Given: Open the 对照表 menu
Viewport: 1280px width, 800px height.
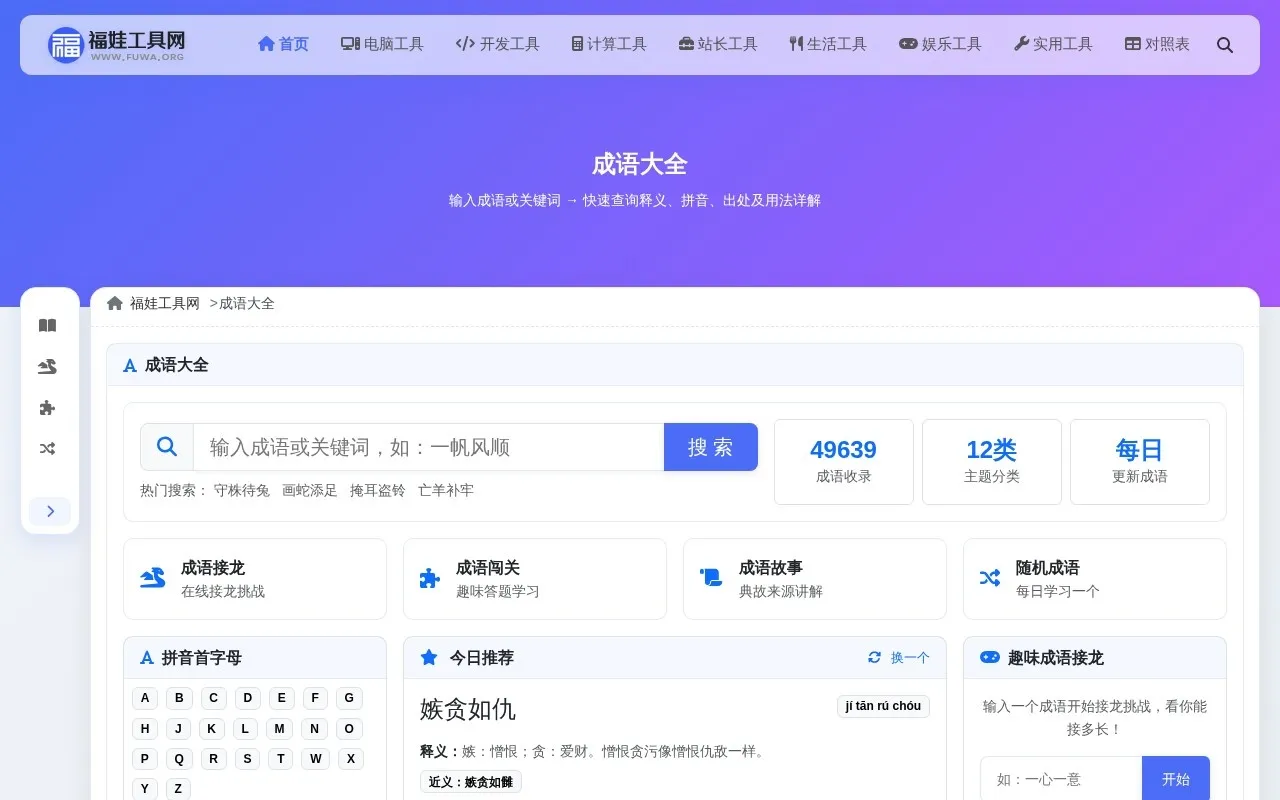Looking at the screenshot, I should tap(1157, 44).
